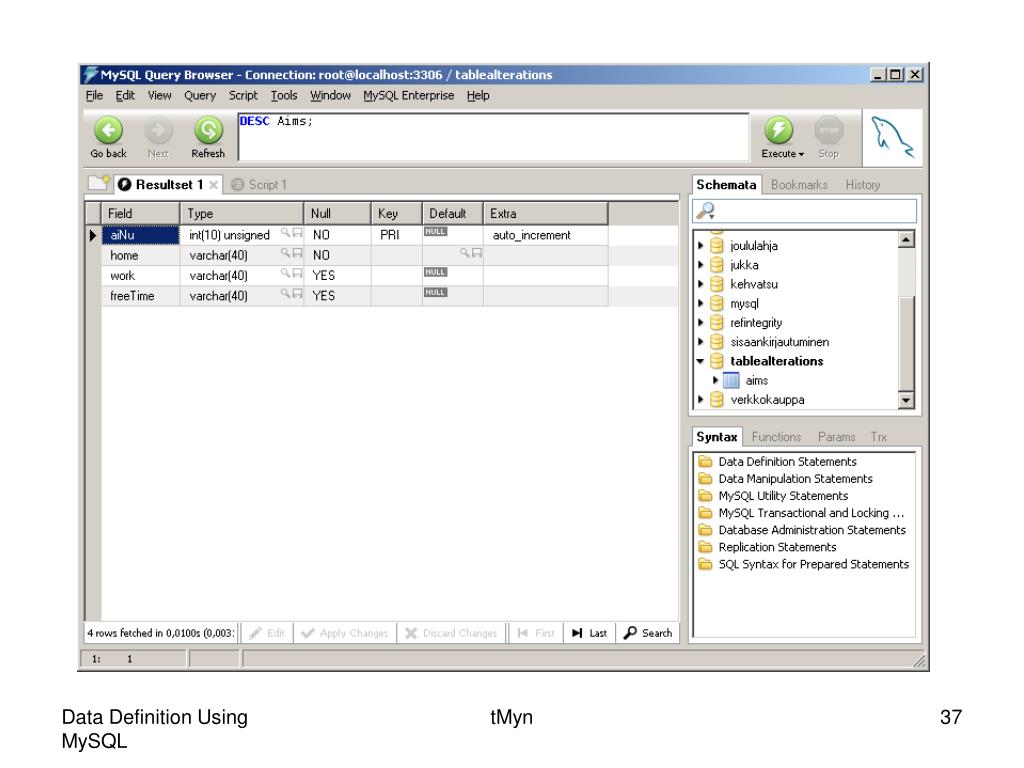Open the MySQL Enterprise menu
Image resolution: width=1024 pixels, height=768 pixels.
(409, 95)
